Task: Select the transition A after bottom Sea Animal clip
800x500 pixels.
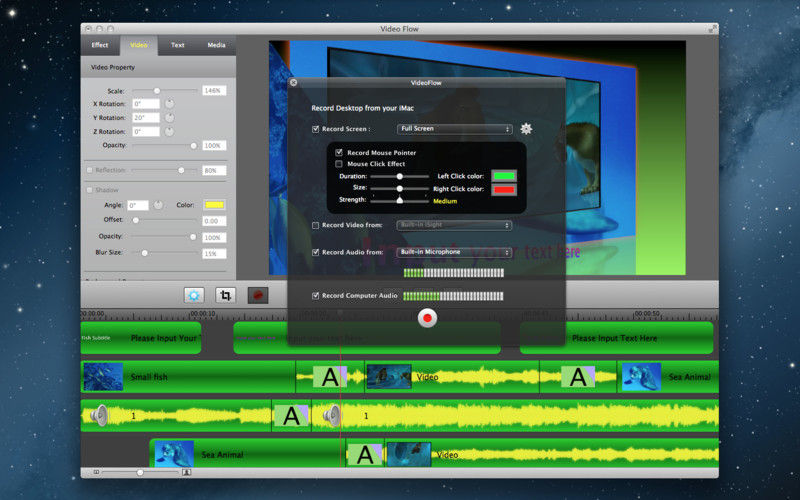Action: pyautogui.click(x=365, y=455)
